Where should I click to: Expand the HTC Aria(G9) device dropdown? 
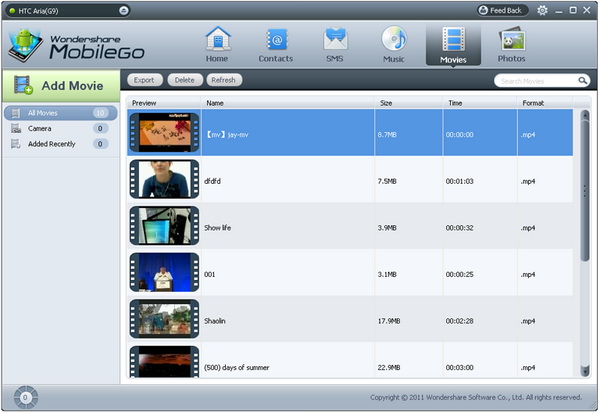123,11
